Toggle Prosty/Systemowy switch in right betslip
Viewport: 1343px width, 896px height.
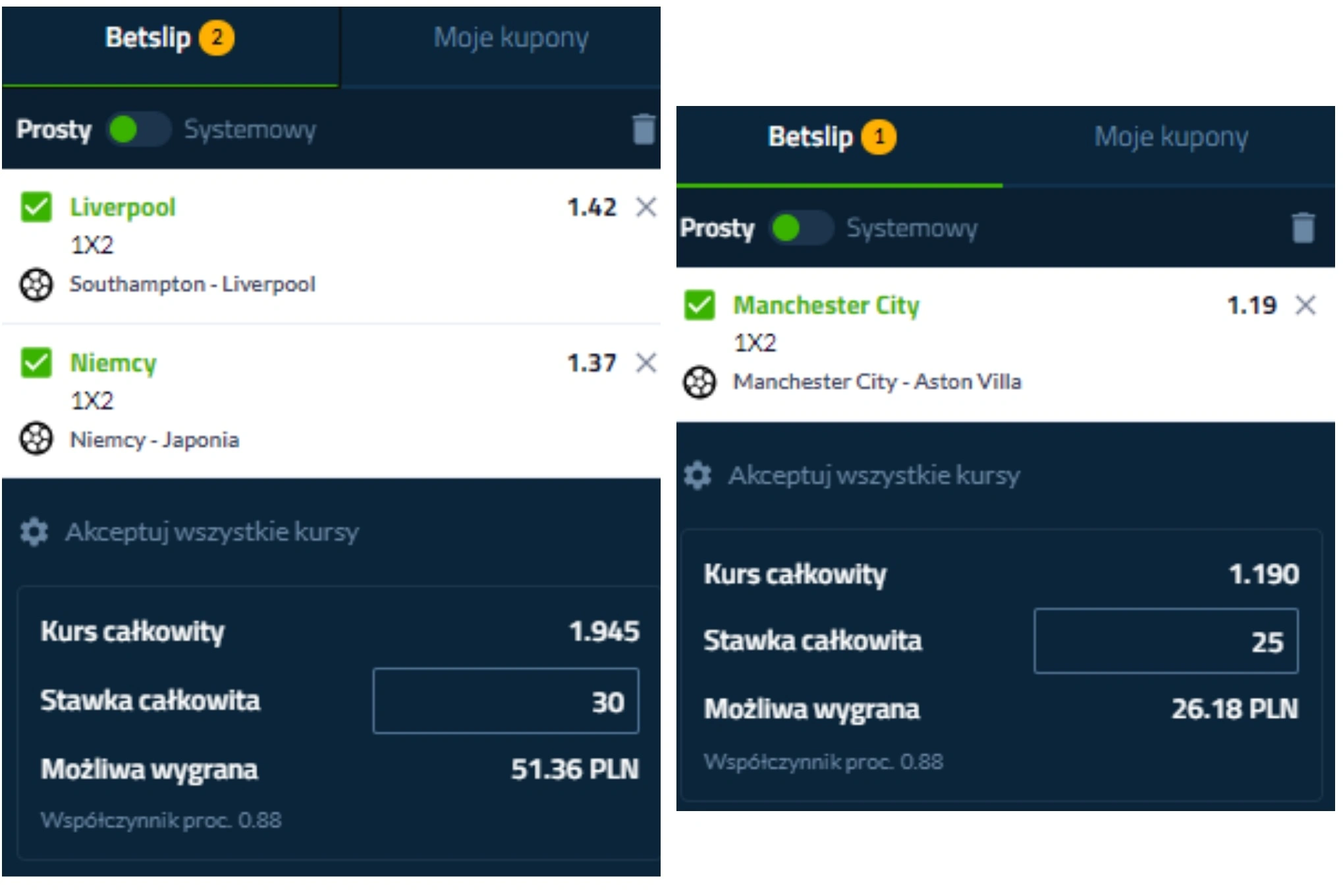(800, 228)
